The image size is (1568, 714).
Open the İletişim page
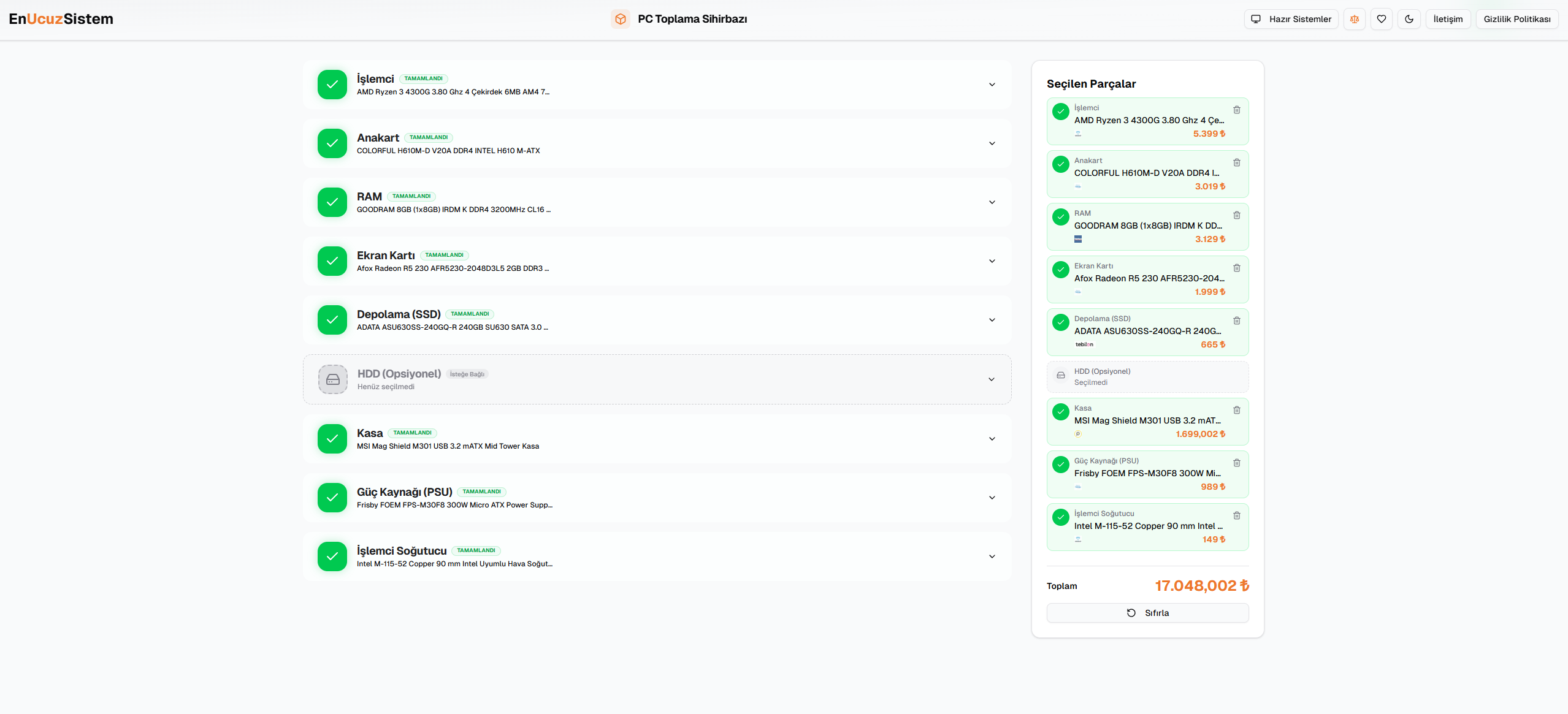(1447, 19)
